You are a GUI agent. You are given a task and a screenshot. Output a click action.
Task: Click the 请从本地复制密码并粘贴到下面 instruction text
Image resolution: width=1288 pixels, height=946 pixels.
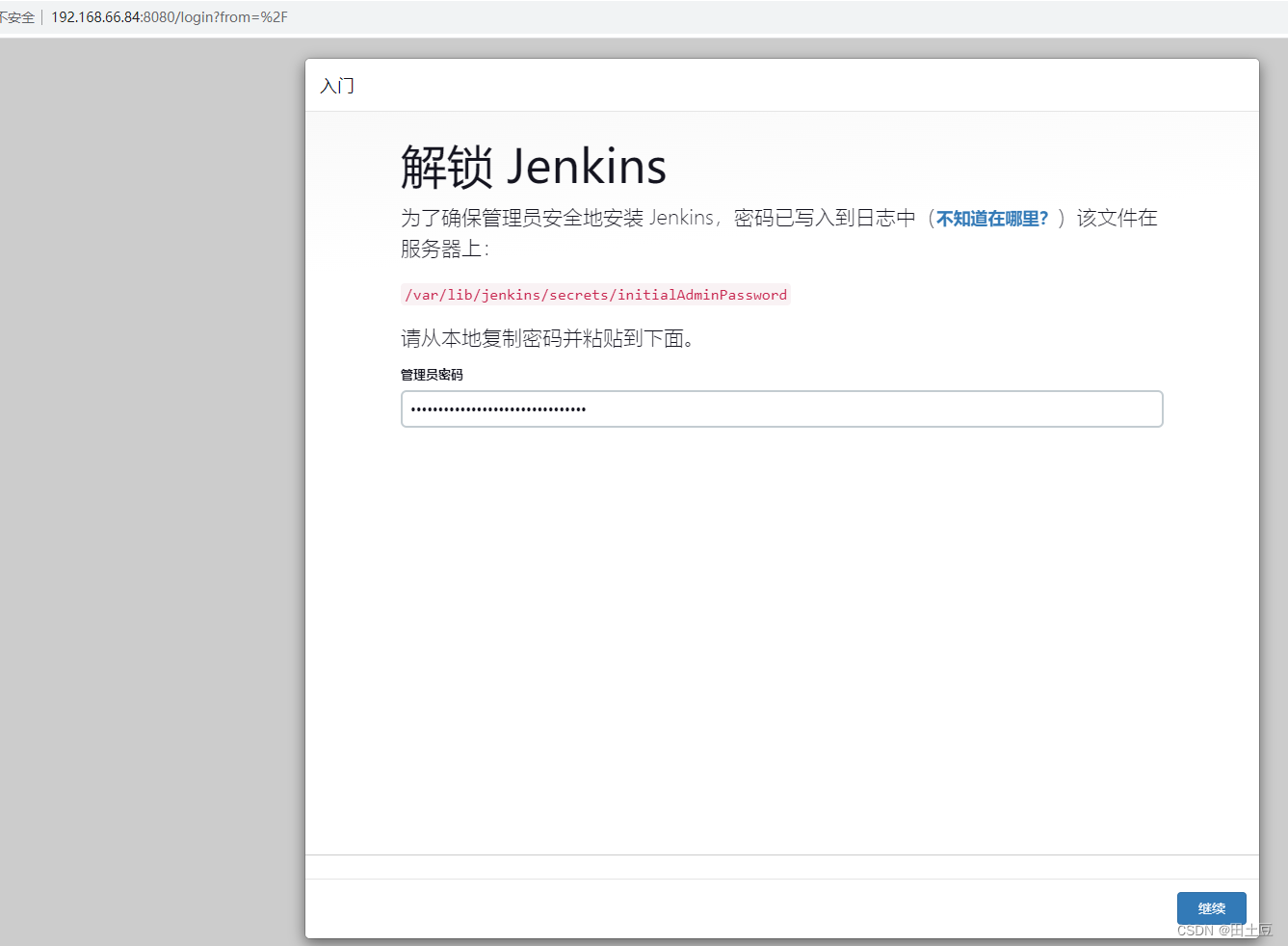(x=547, y=338)
